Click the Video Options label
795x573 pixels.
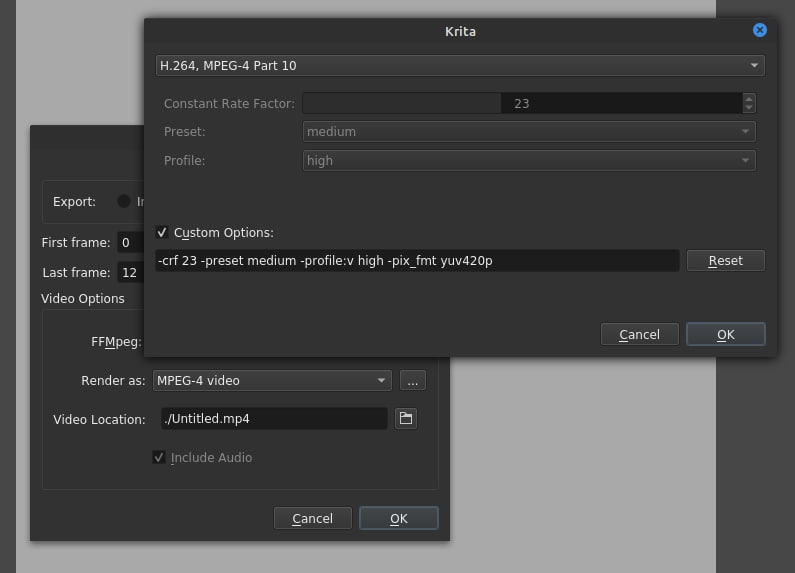point(83,299)
